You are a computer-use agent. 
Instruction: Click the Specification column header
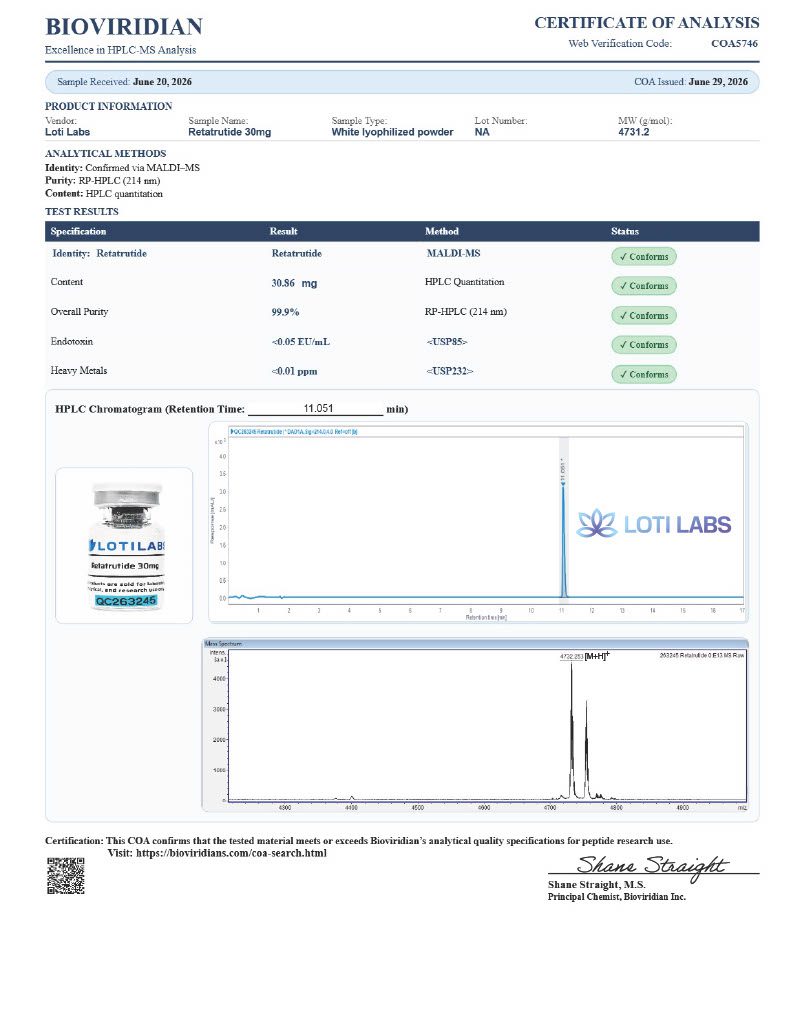tap(78, 231)
